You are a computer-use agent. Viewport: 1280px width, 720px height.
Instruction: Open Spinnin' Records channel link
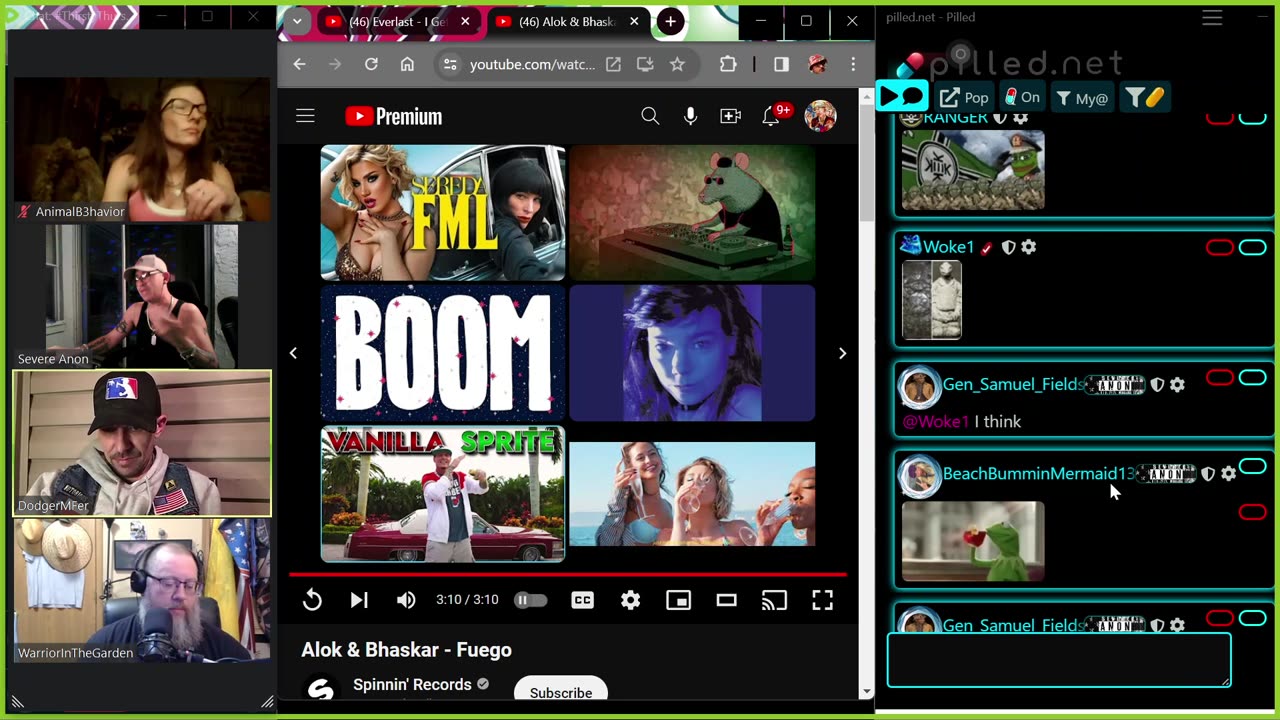(412, 684)
